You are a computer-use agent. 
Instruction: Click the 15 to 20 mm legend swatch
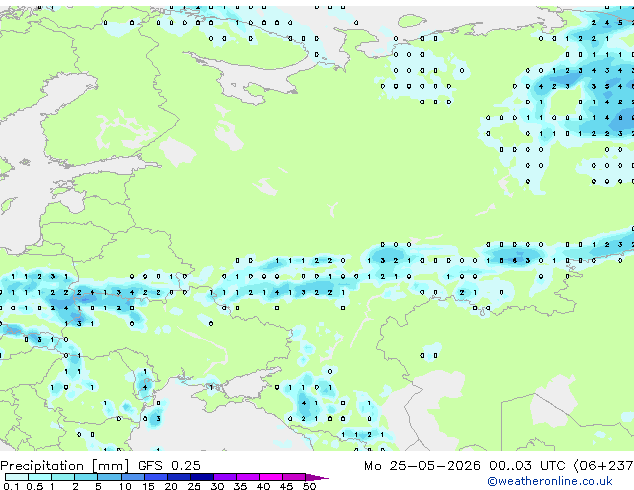[156, 477]
